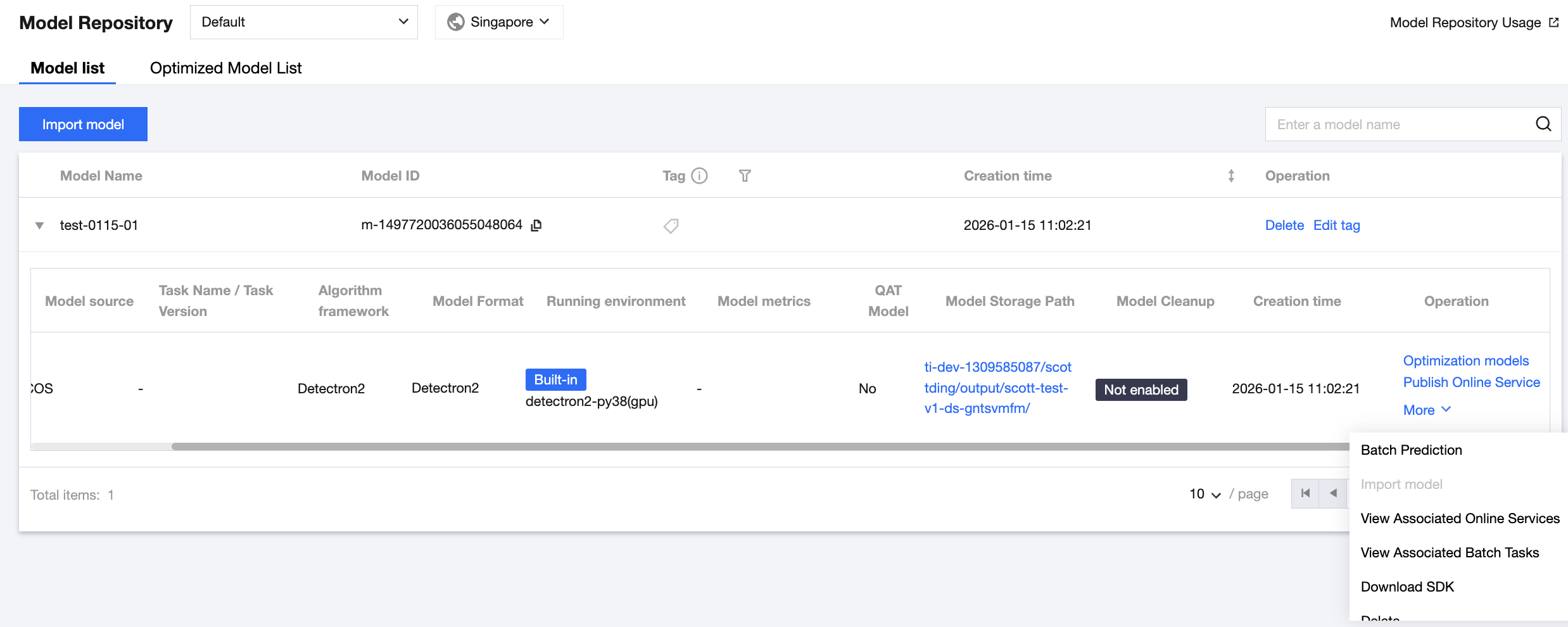
Task: Open the Tag filter funnel icon
Action: (x=745, y=176)
